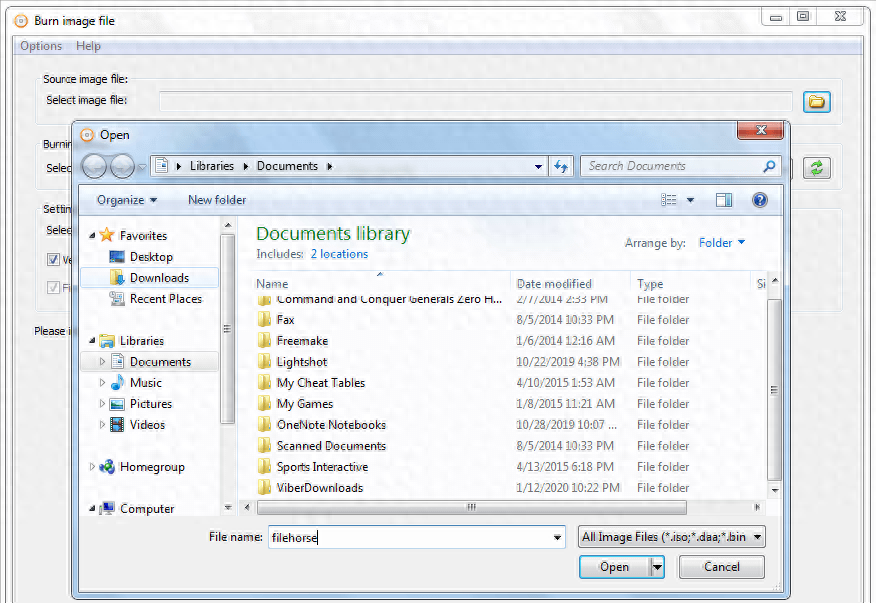The height and width of the screenshot is (603, 876).
Task: Open the file type filter dropdown
Action: tap(672, 537)
